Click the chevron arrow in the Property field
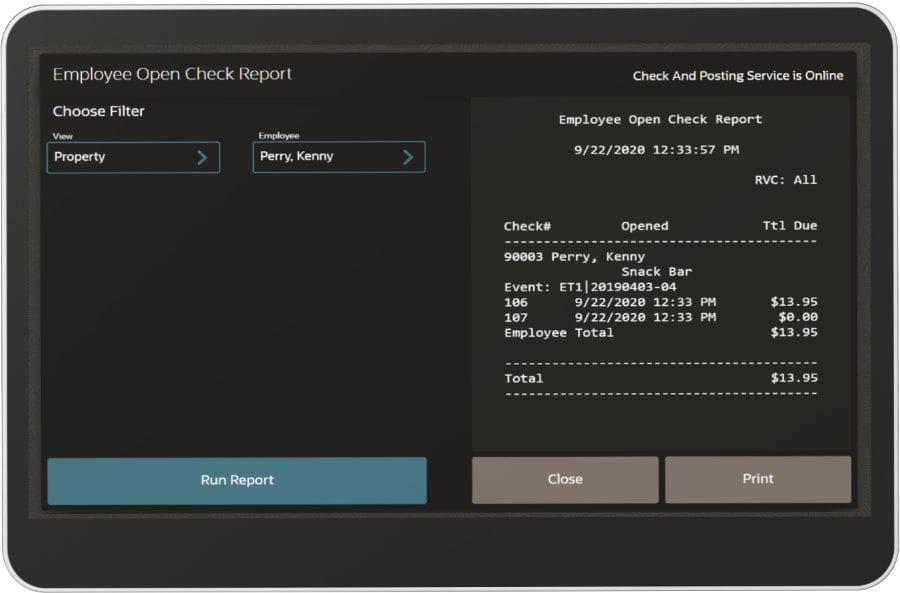 click(202, 158)
